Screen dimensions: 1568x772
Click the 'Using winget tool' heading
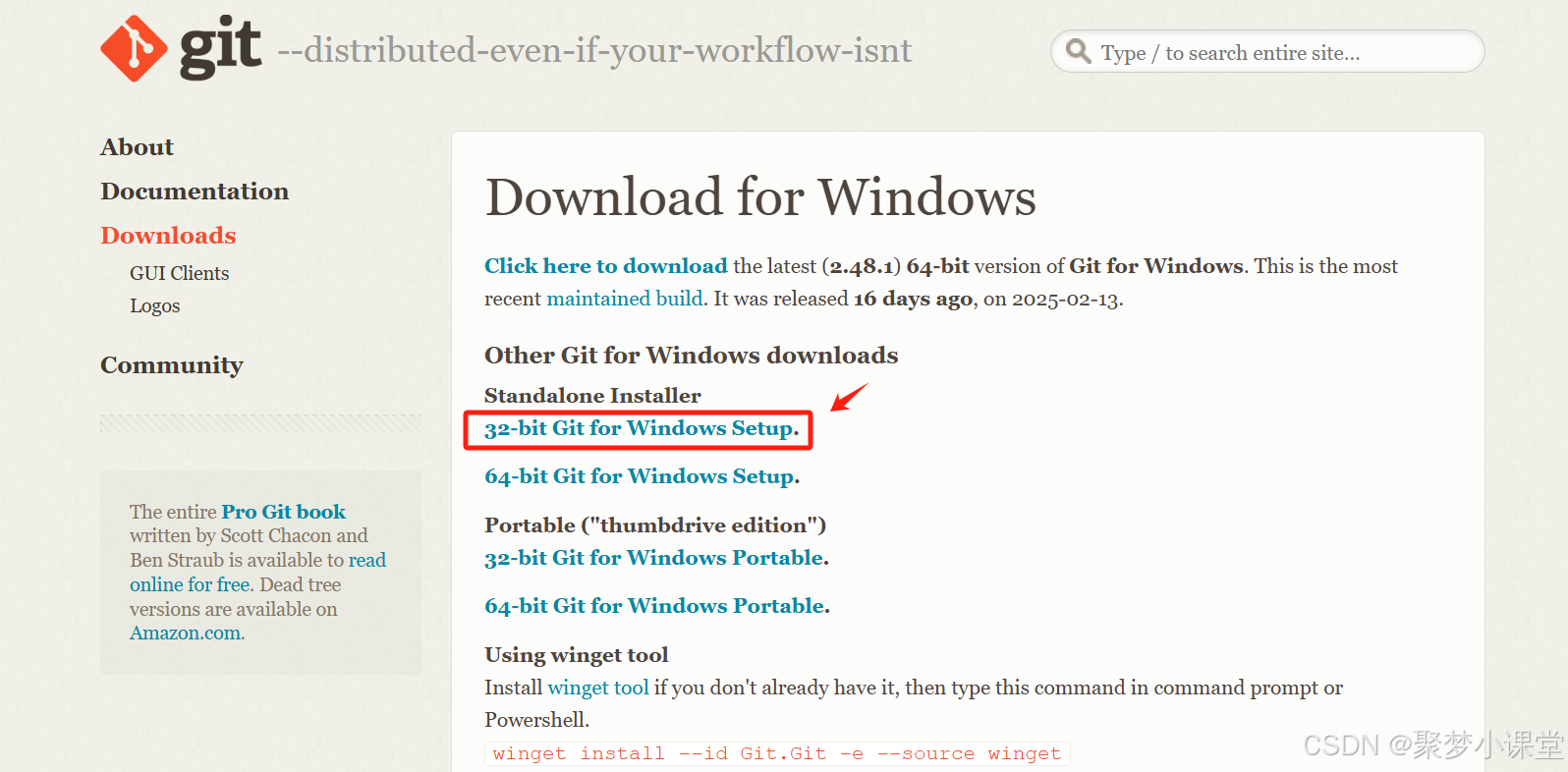tap(577, 655)
